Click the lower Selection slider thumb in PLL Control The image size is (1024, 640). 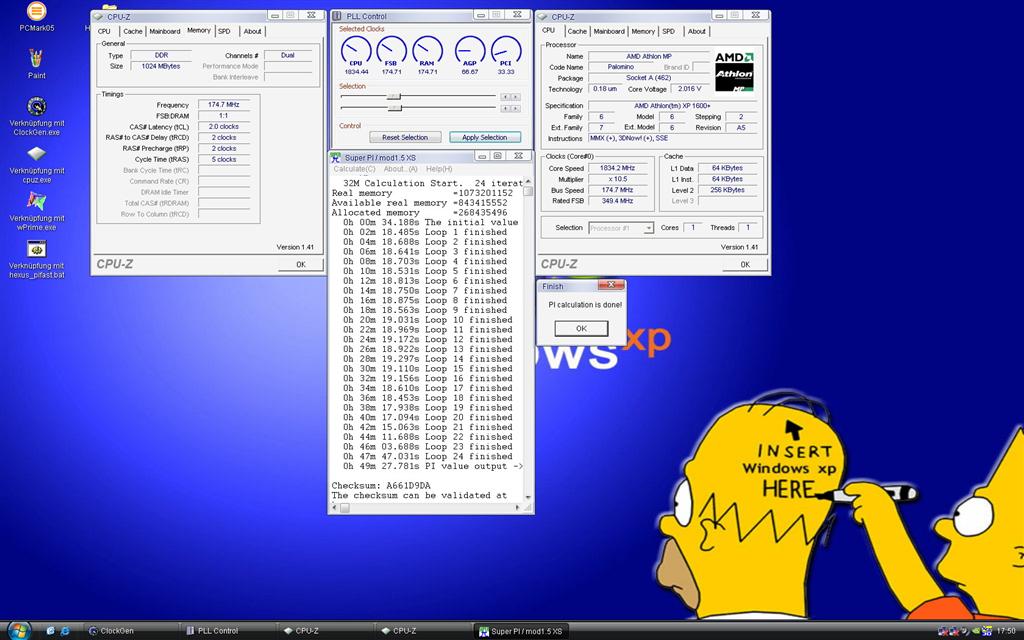[x=394, y=108]
